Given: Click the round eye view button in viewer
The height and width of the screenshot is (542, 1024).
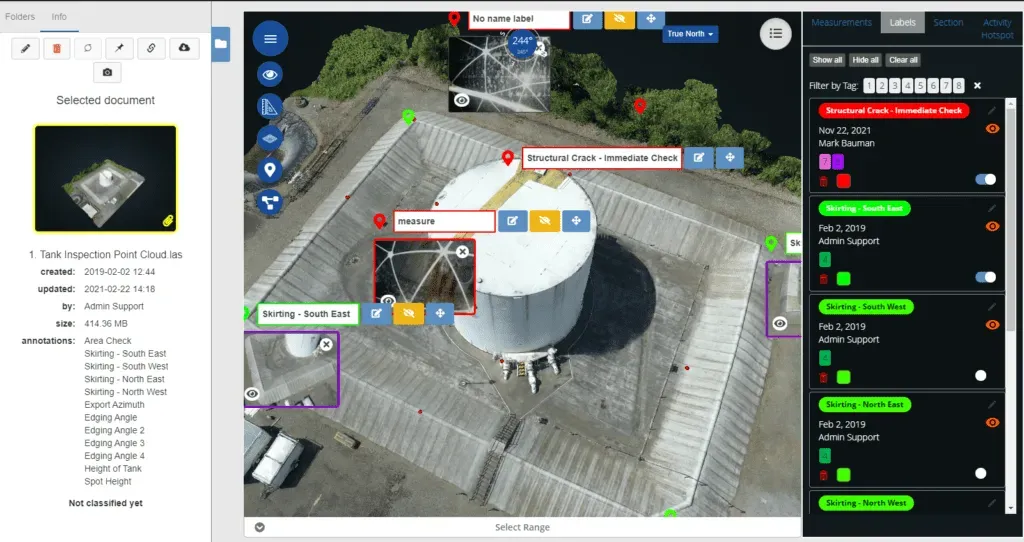Looking at the screenshot, I should point(270,74).
